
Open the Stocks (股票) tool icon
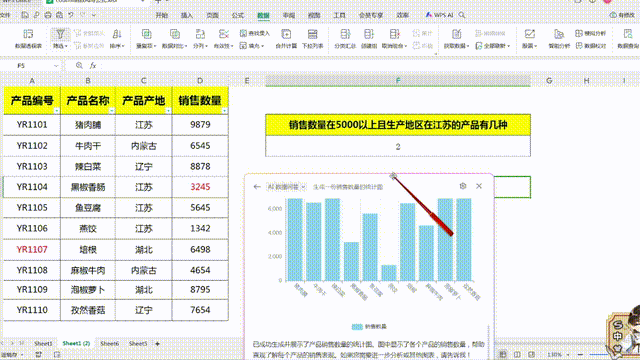coord(530,34)
